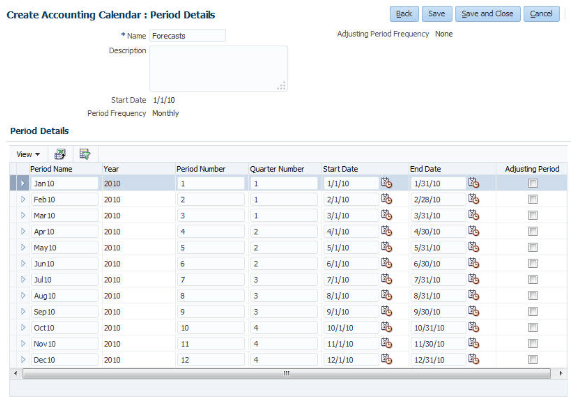Screen dimensions: 572x403
Task: Open Start Date calendar picker for May10
Action: (x=386, y=247)
